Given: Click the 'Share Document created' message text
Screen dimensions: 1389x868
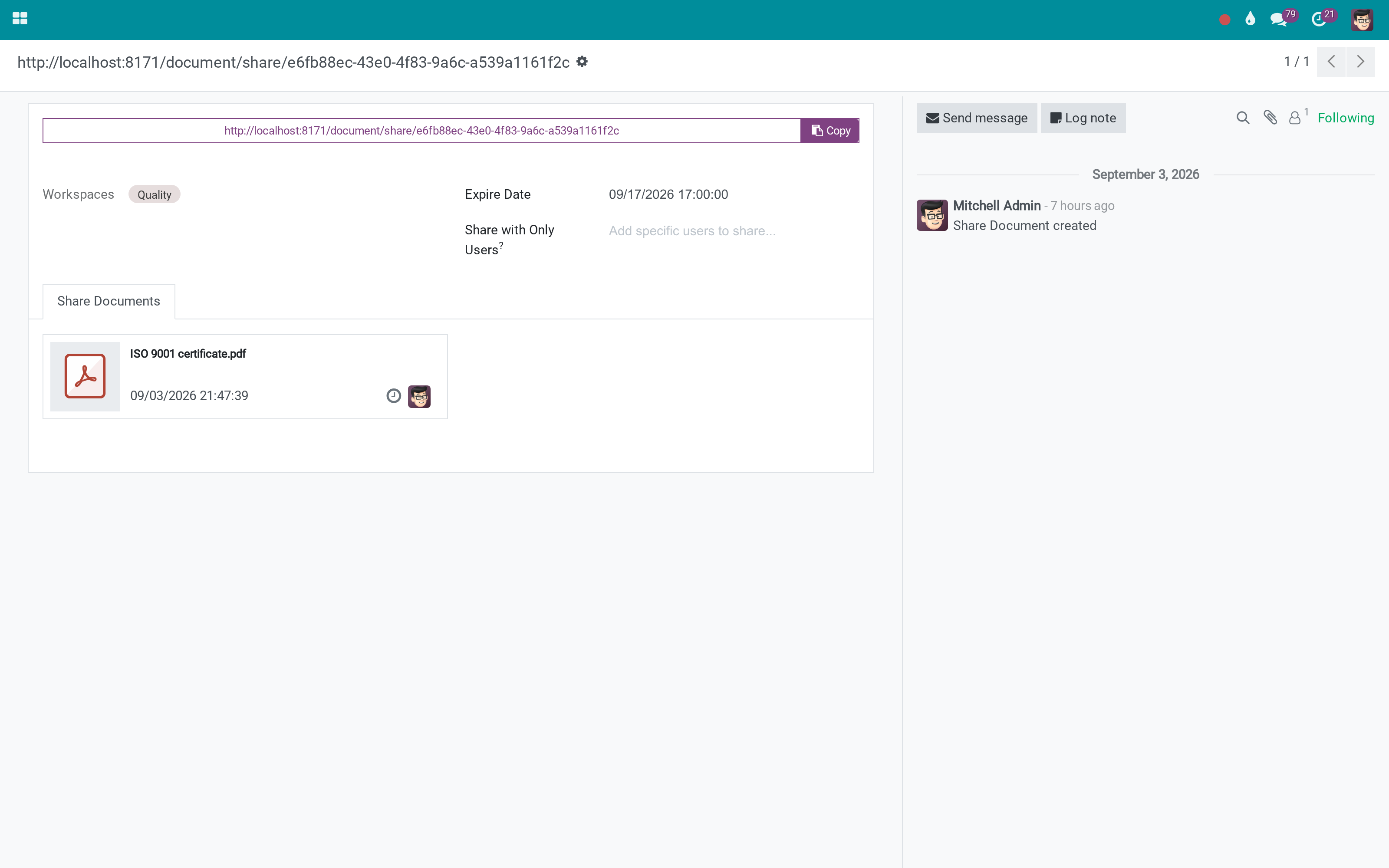Looking at the screenshot, I should 1024,226.
